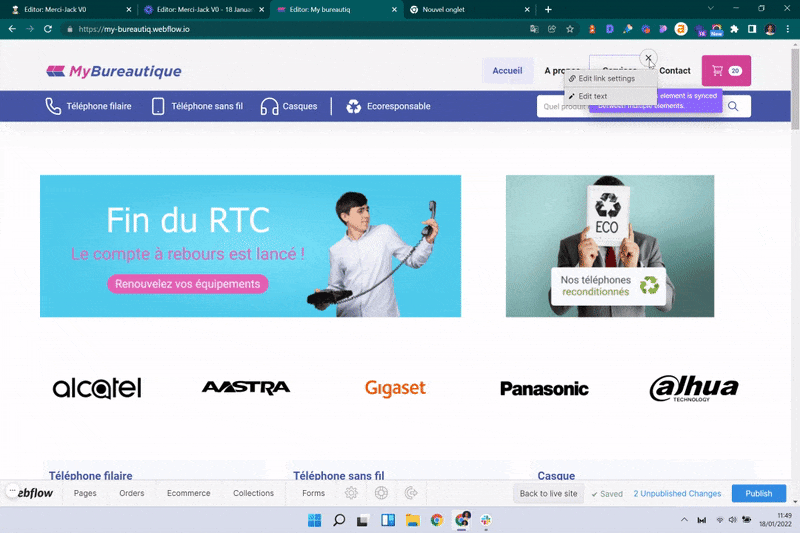800x533 pixels.
Task: Open Windows Start menu
Action: 314,520
